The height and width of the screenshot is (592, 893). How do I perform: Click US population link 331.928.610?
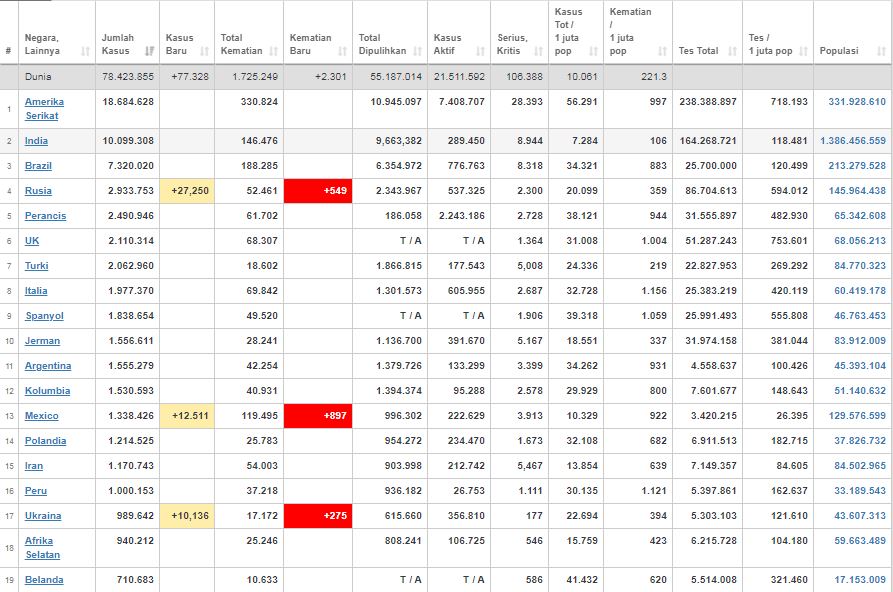coord(857,102)
